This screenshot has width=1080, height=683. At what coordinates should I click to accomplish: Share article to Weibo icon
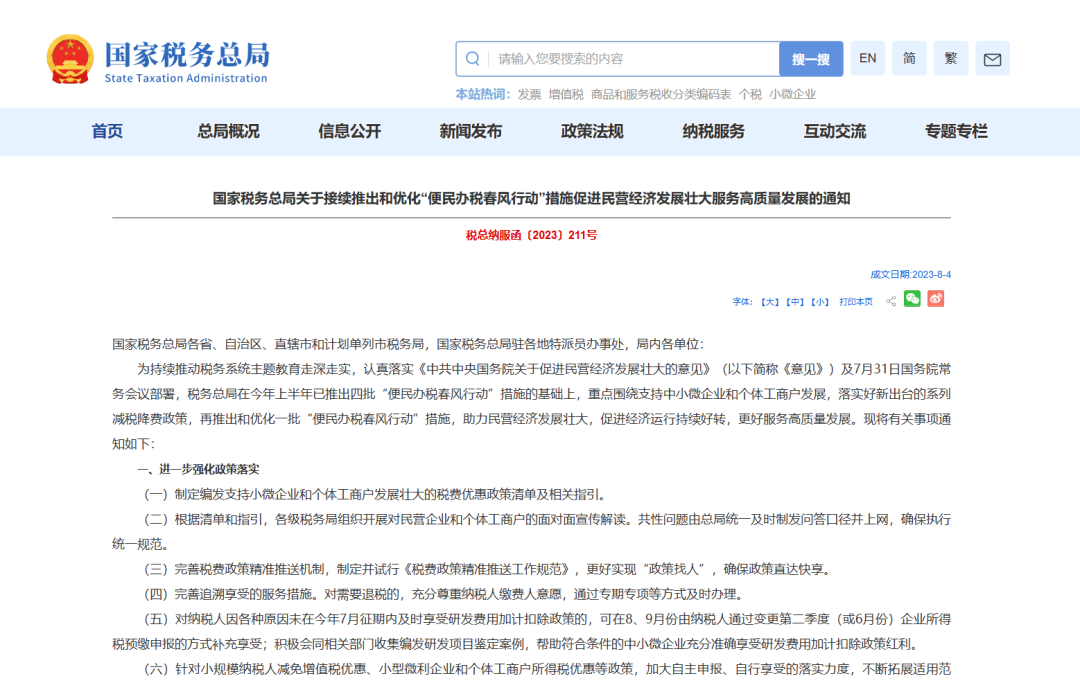tap(935, 299)
